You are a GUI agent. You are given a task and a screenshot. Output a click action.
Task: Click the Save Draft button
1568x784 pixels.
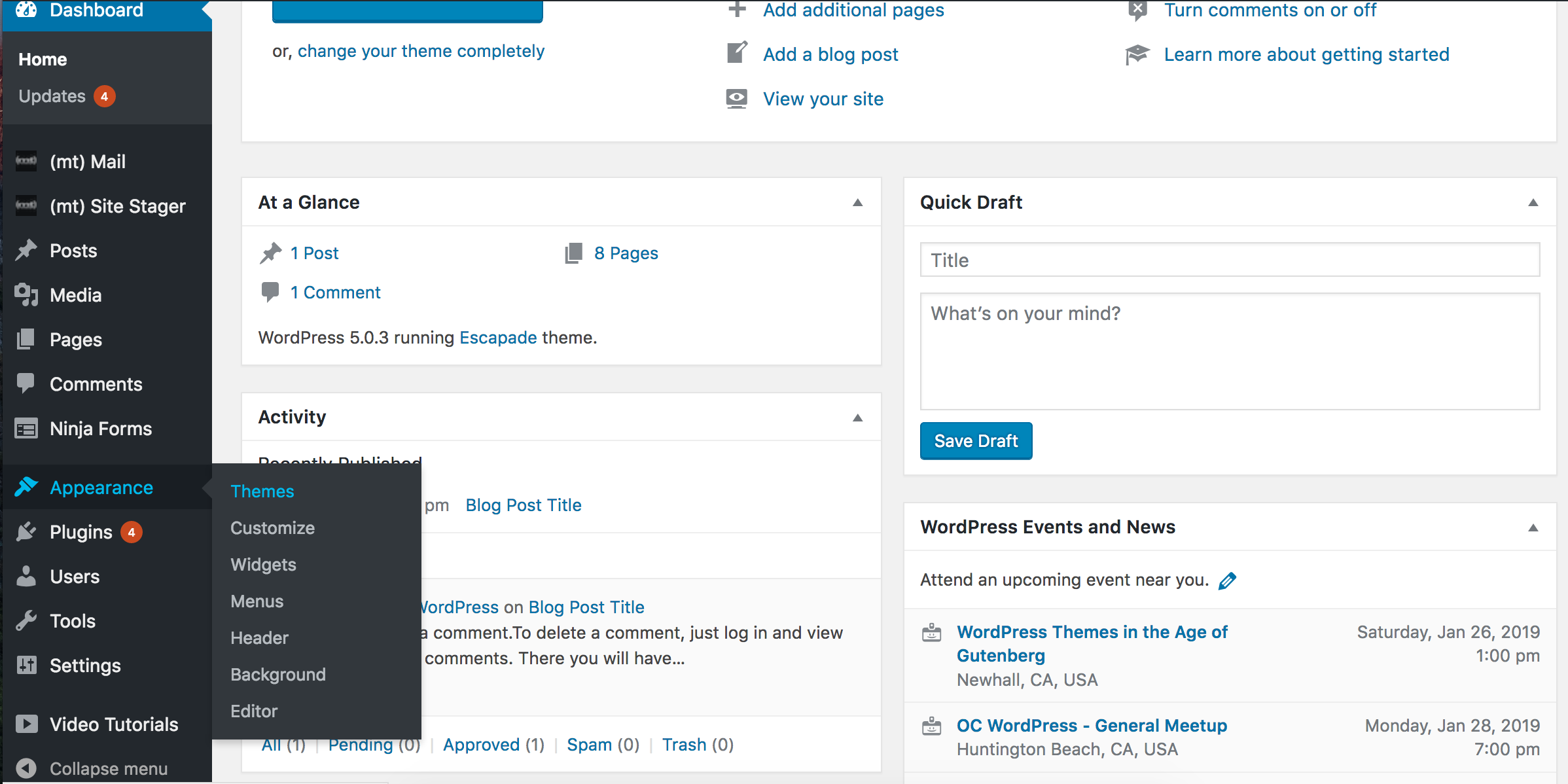pyautogui.click(x=976, y=440)
